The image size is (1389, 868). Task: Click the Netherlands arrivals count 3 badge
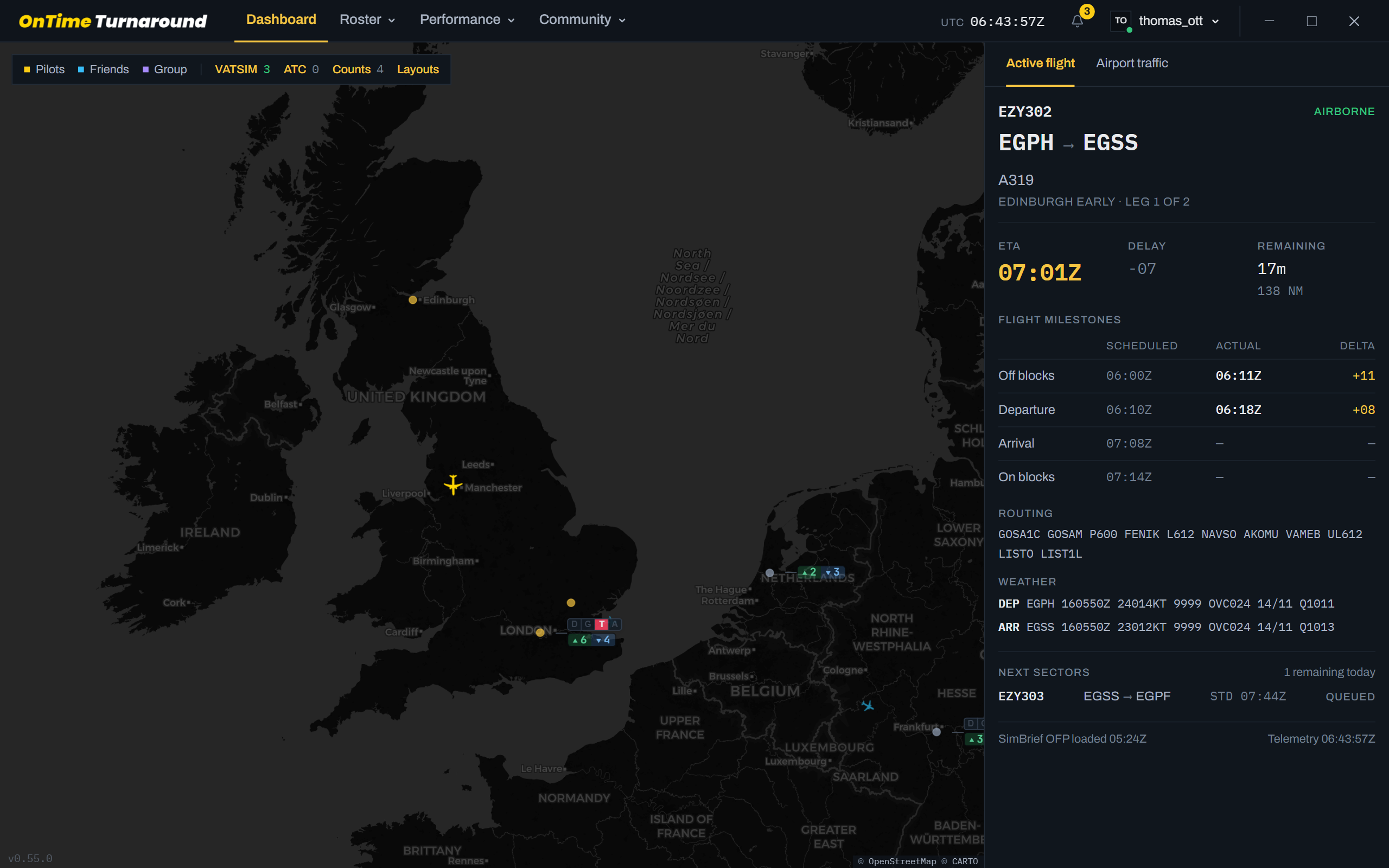click(833, 572)
